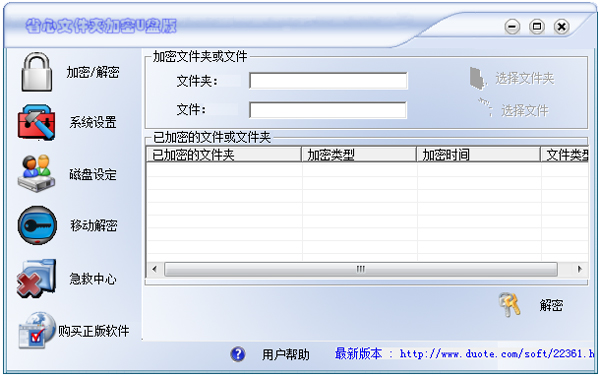Screen dimensions: 600x377
Task: Click the 解密 button
Action: click(551, 305)
